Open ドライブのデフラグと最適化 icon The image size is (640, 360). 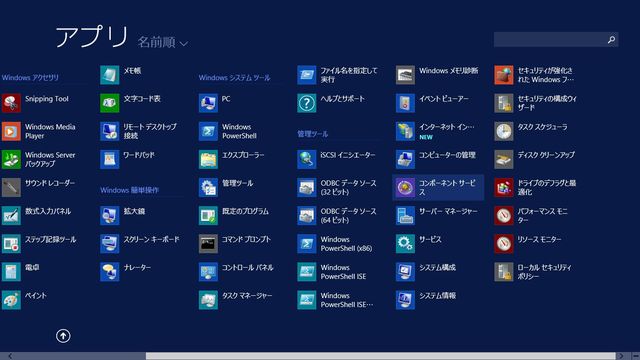click(x=504, y=187)
